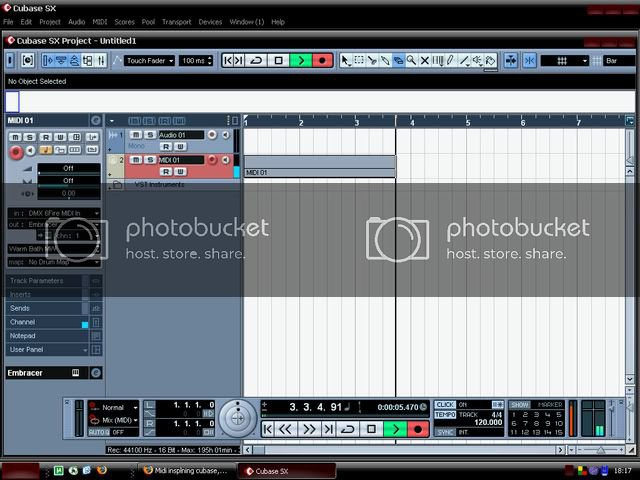Image resolution: width=640 pixels, height=480 pixels.
Task: Click marker number 5 in transport
Action: pos(559,415)
